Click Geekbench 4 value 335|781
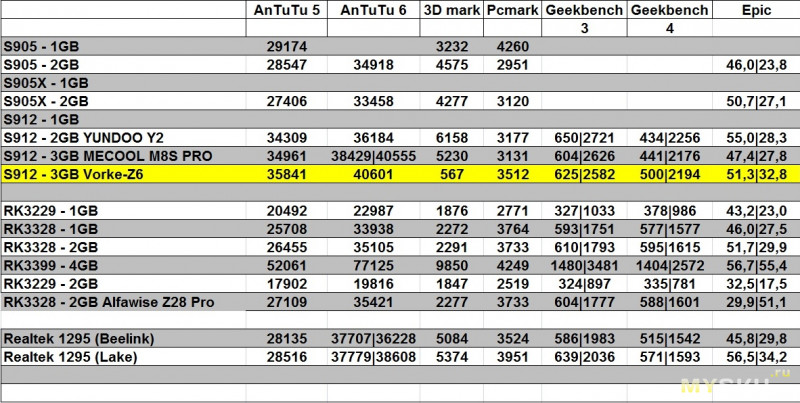The width and height of the screenshot is (800, 403). [x=669, y=284]
